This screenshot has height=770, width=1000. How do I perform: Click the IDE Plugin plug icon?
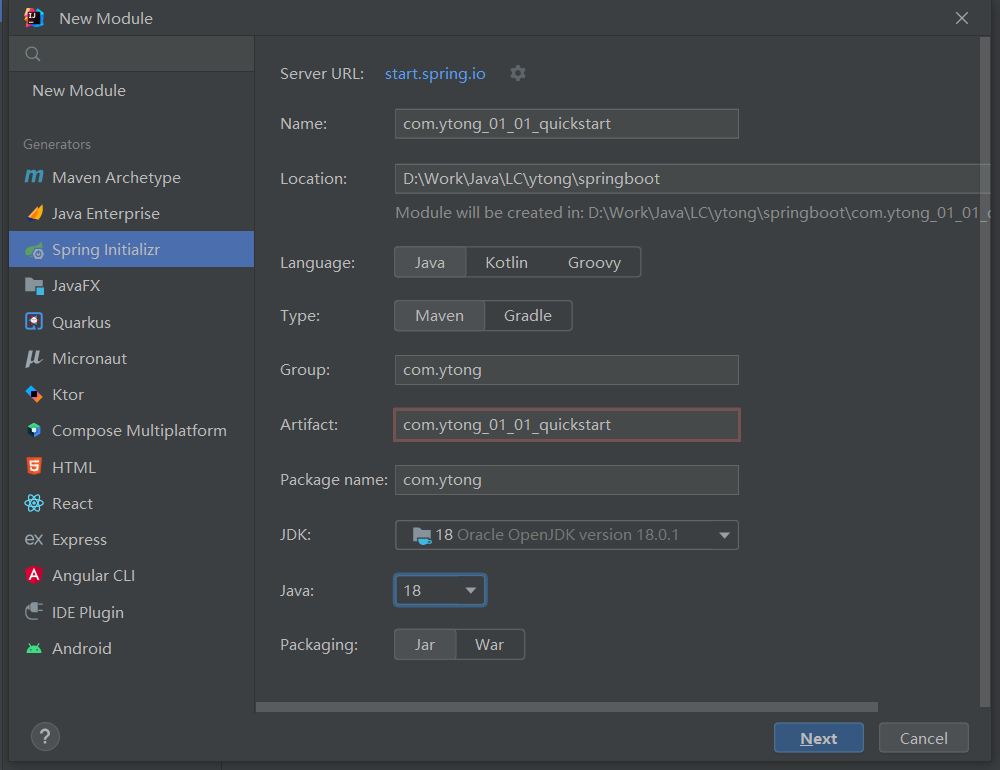click(x=34, y=612)
